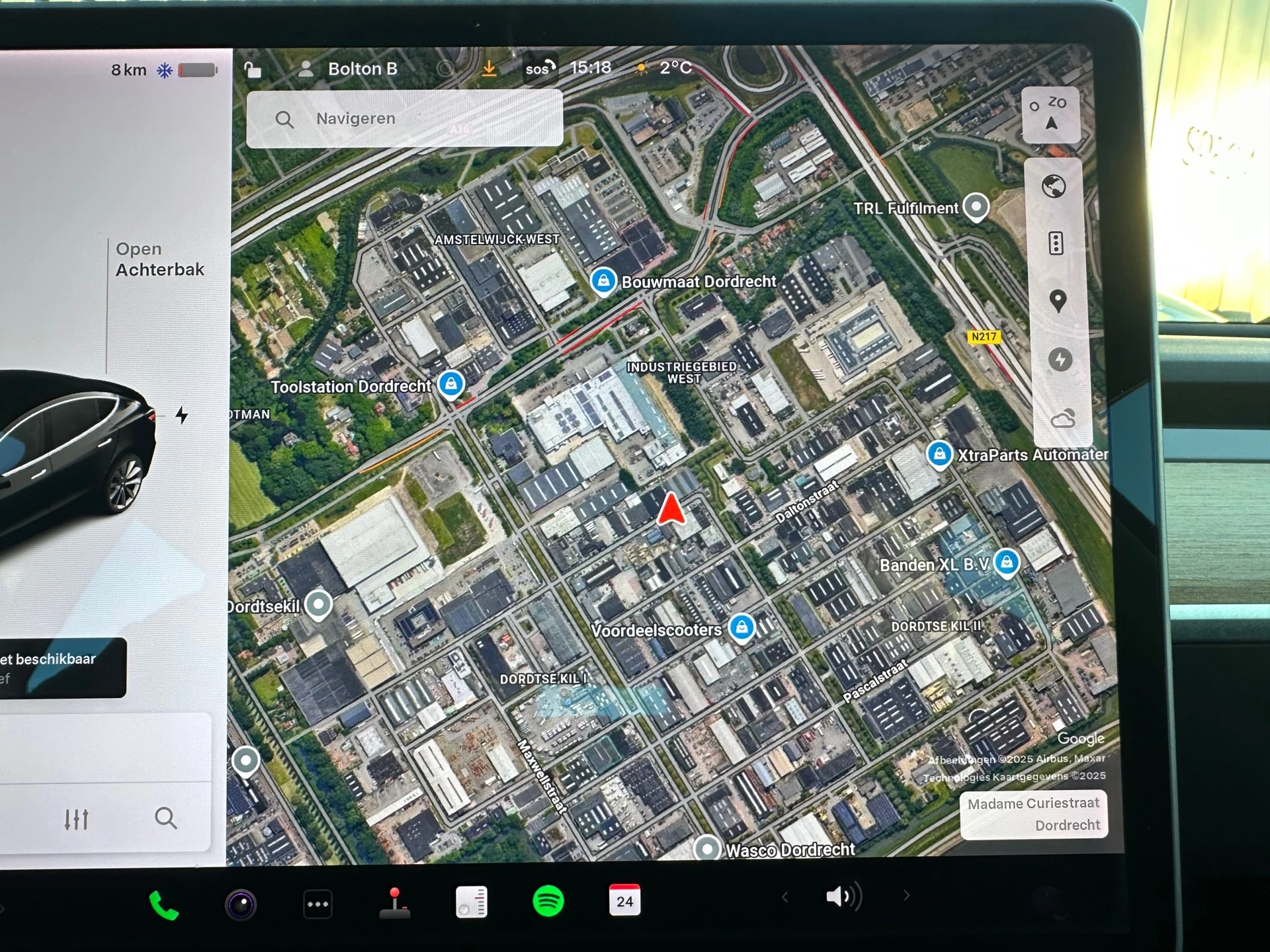
Task: Toggle traffic light display on map
Action: coord(1056,243)
